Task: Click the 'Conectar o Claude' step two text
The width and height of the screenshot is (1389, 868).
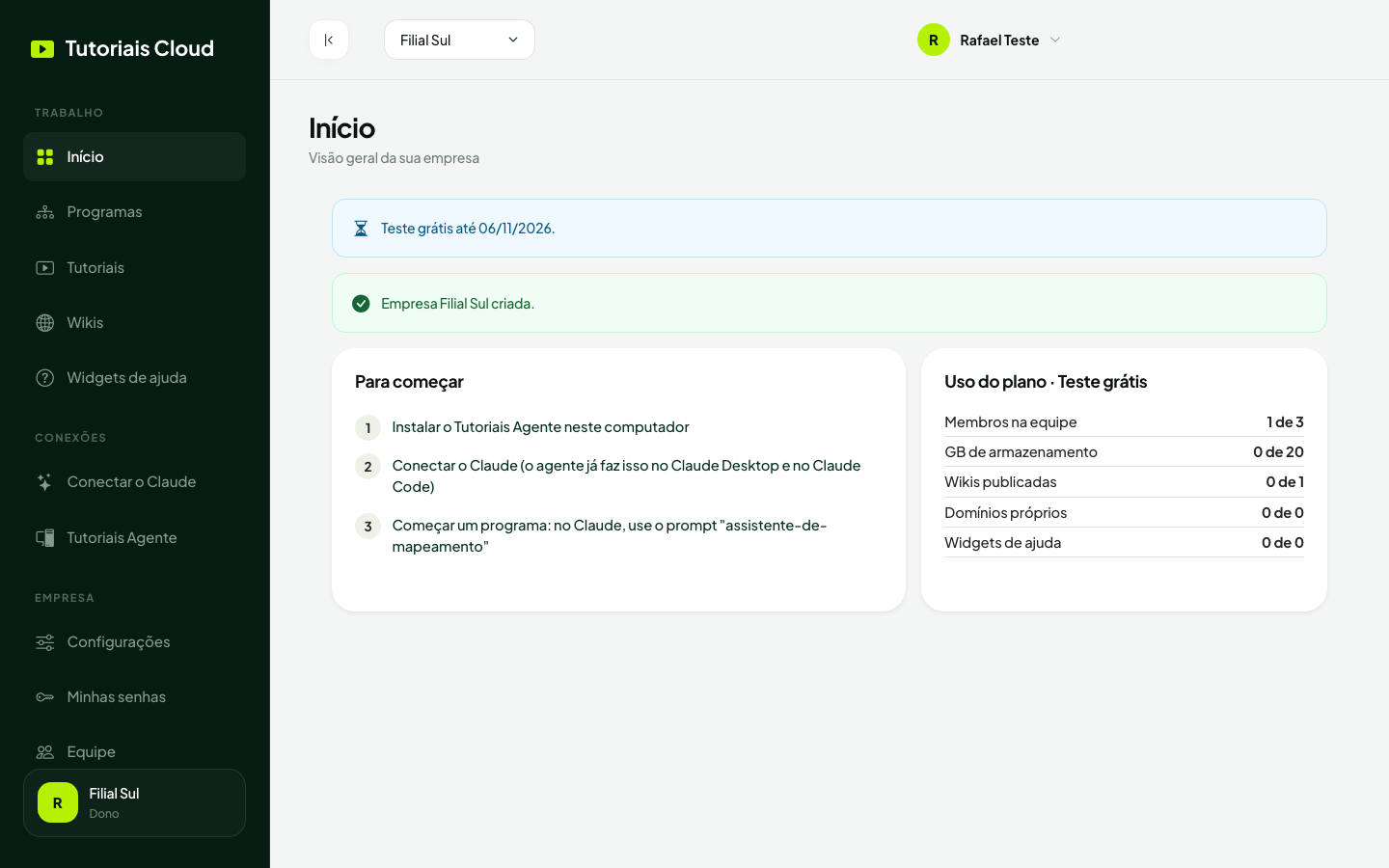Action: pos(626,476)
